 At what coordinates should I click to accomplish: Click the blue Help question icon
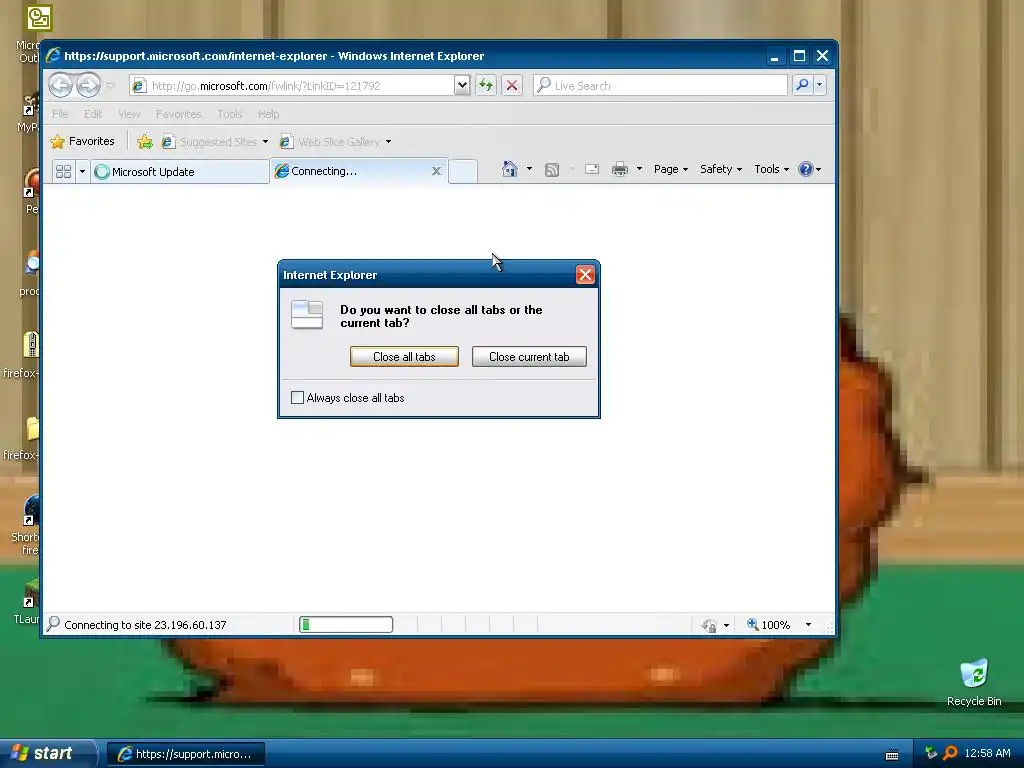pyautogui.click(x=806, y=169)
